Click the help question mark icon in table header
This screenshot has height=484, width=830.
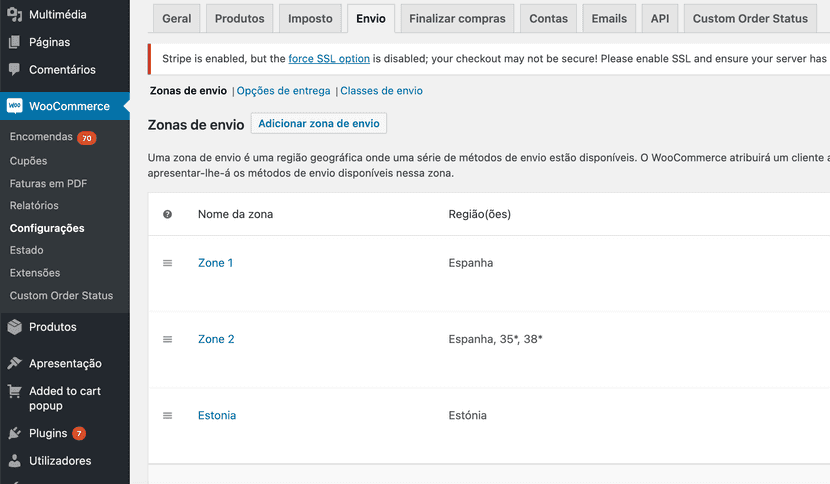coord(167,214)
